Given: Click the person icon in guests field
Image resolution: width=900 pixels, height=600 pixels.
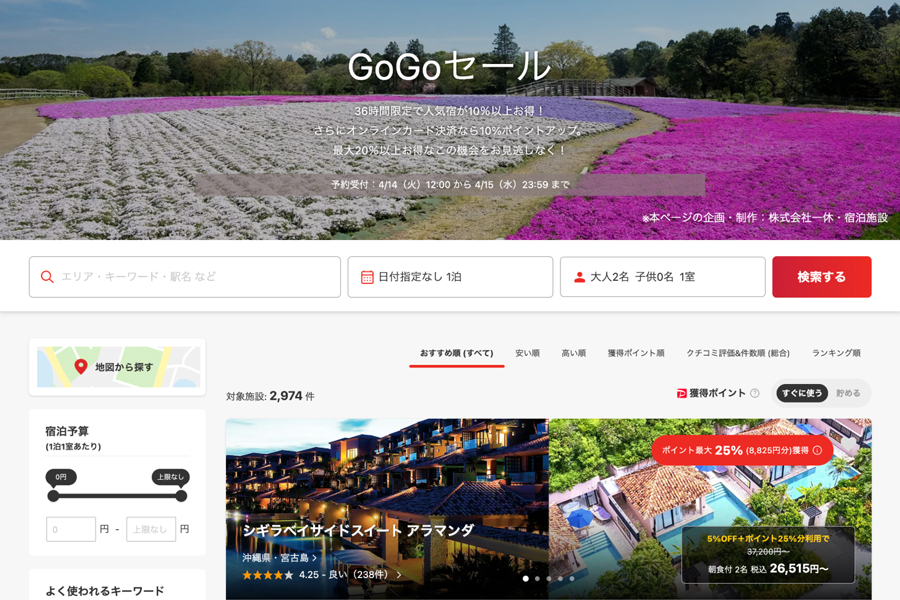Looking at the screenshot, I should pyautogui.click(x=579, y=277).
